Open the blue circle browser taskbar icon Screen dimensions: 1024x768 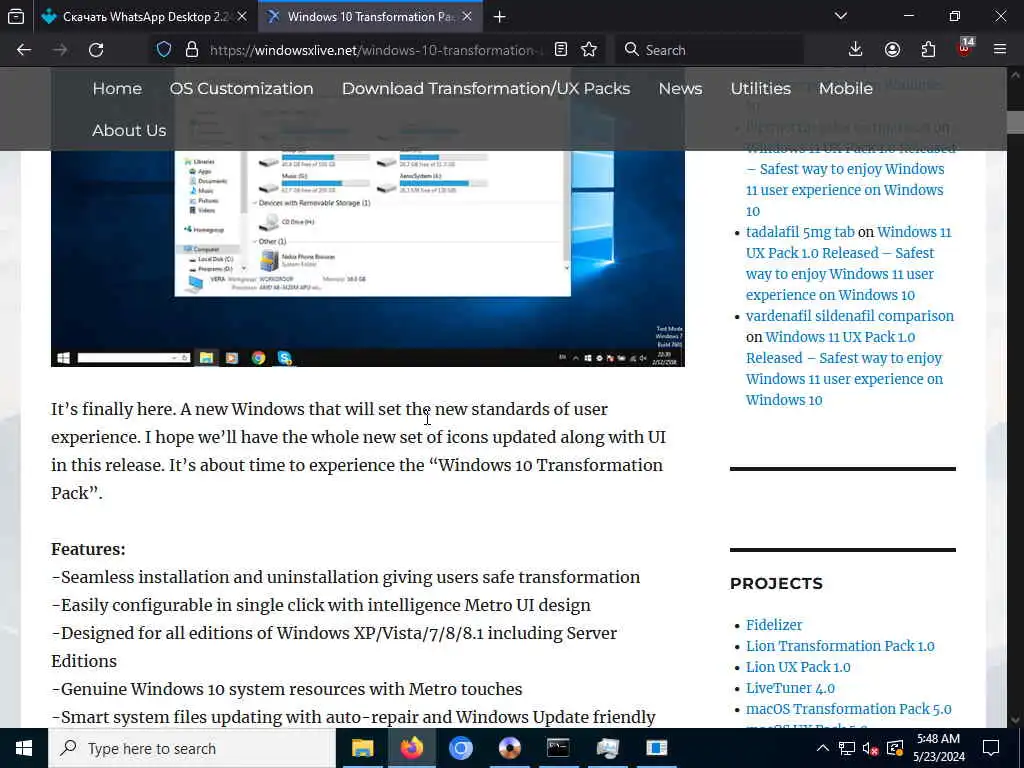pyautogui.click(x=460, y=748)
